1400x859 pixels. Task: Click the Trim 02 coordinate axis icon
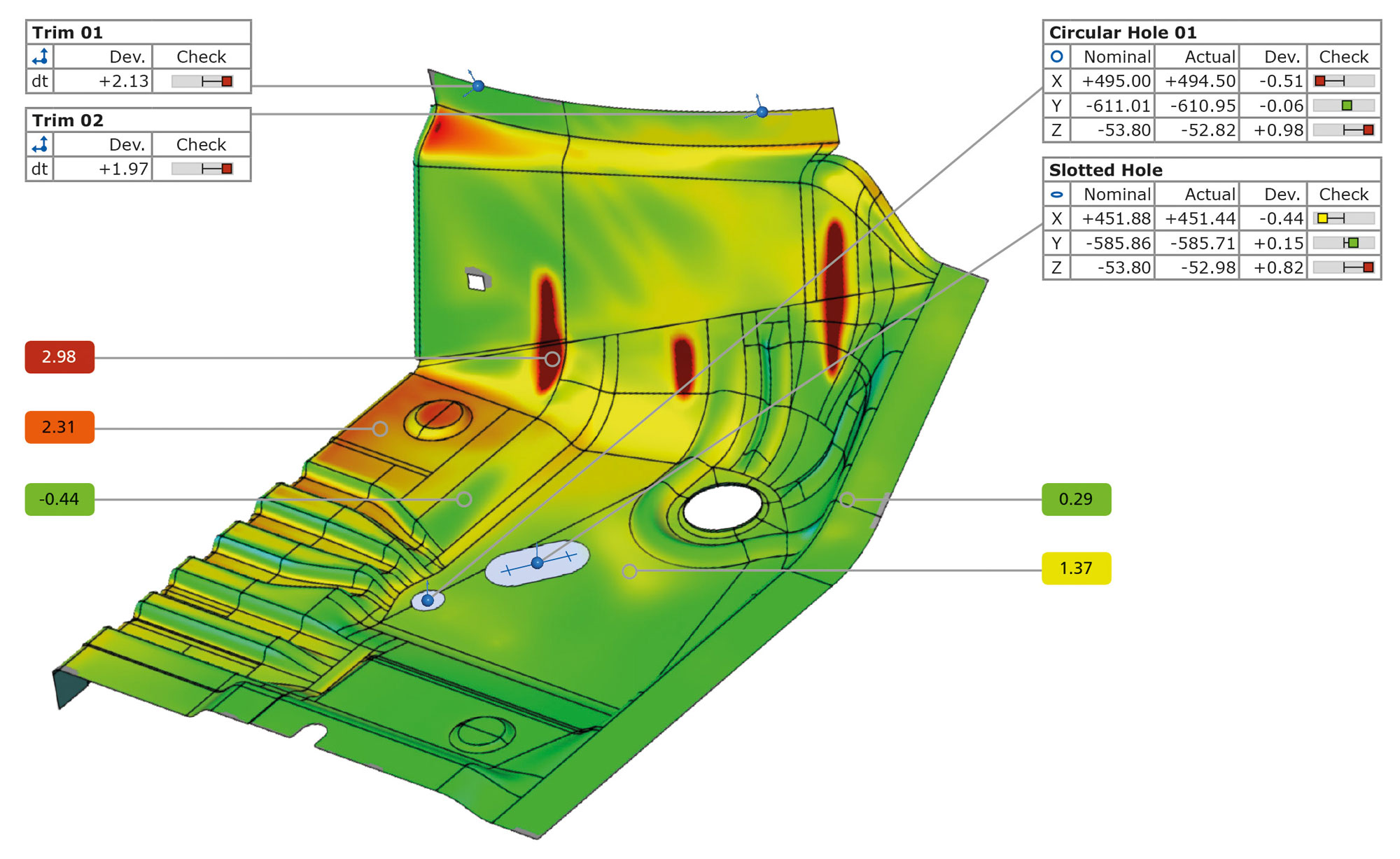pos(41,145)
